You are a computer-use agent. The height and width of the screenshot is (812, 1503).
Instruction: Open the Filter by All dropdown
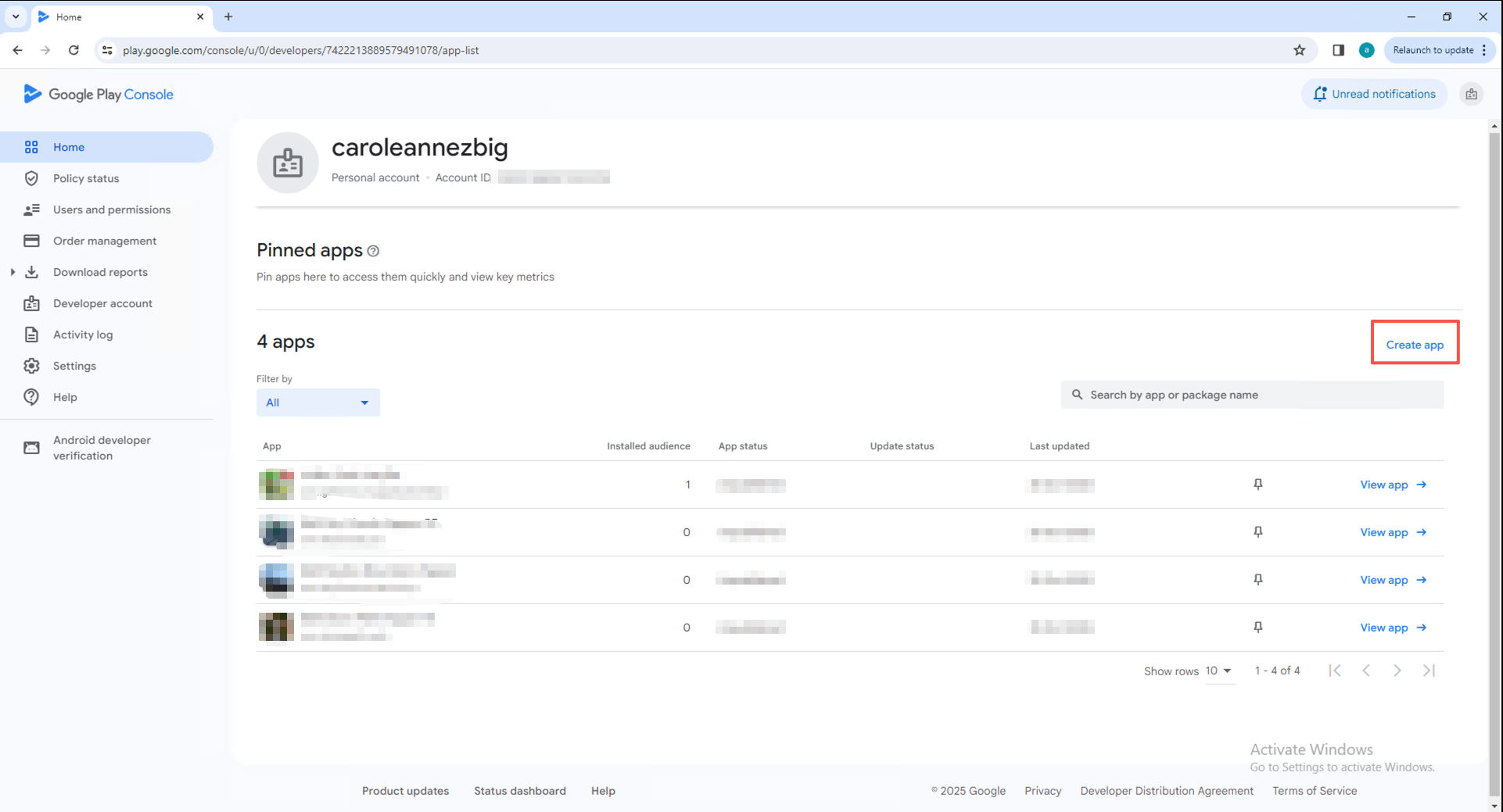pos(317,402)
